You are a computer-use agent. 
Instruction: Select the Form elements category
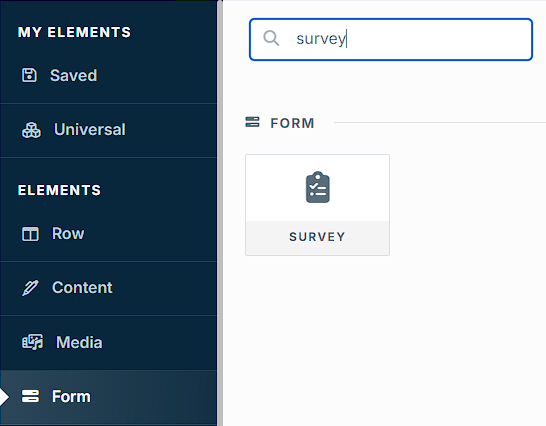(108, 397)
